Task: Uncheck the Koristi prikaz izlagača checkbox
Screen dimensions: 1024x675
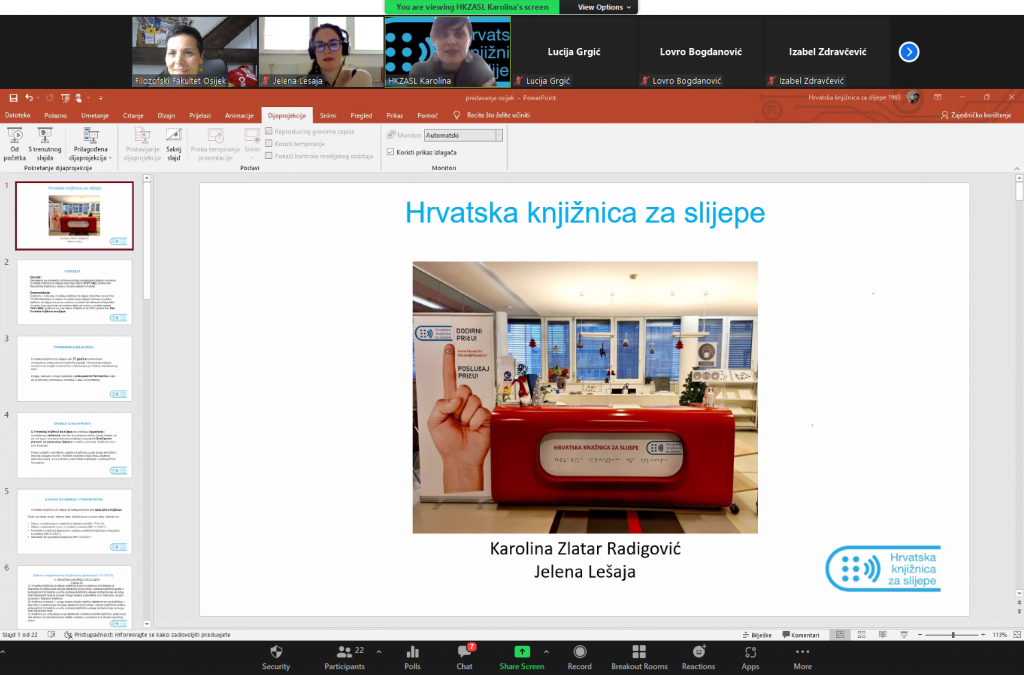Action: 391,152
